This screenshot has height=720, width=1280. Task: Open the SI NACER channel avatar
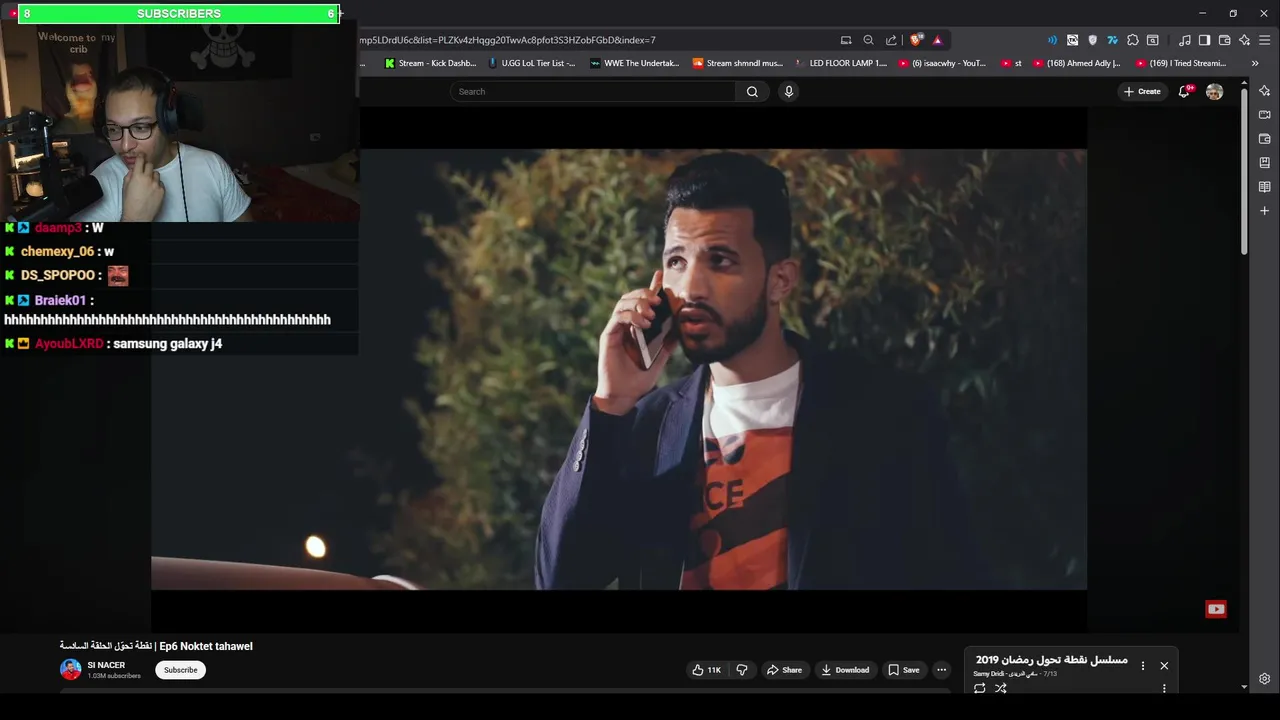click(70, 670)
